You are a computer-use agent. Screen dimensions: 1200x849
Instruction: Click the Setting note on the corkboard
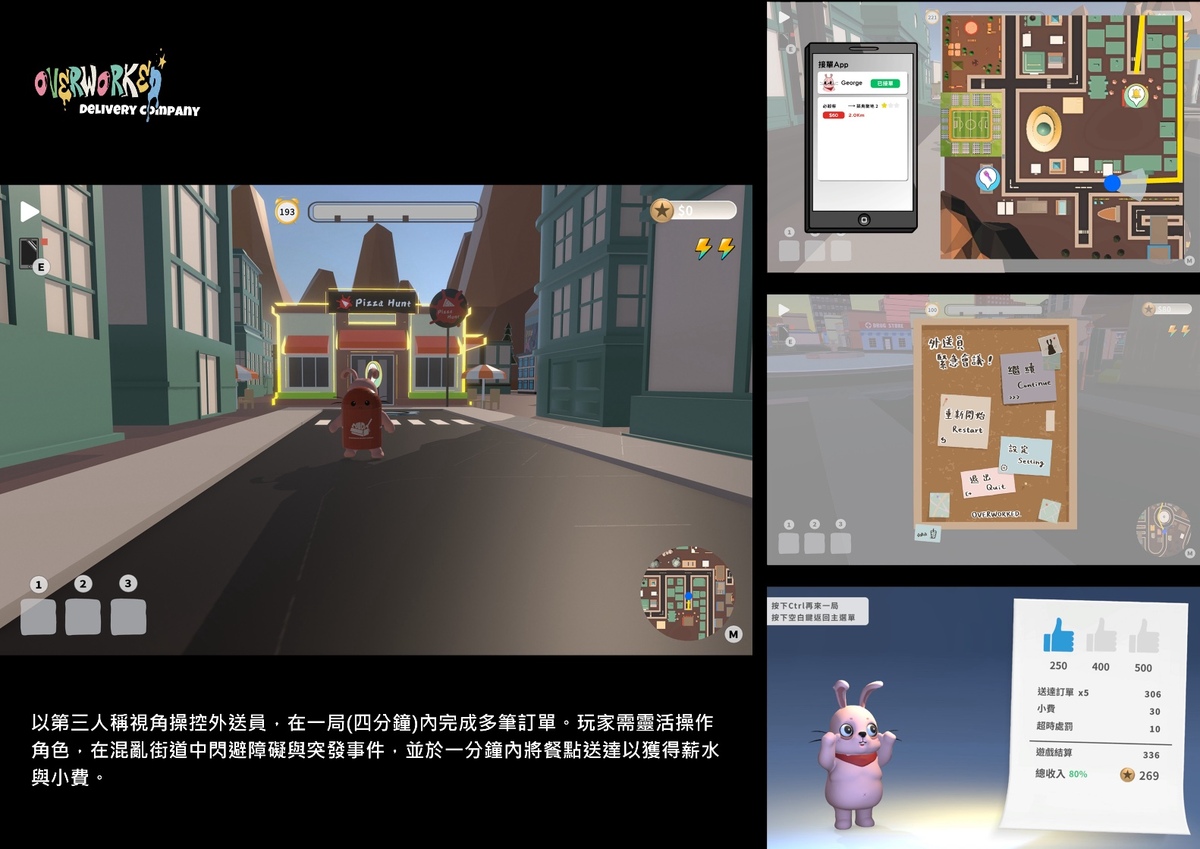1025,457
